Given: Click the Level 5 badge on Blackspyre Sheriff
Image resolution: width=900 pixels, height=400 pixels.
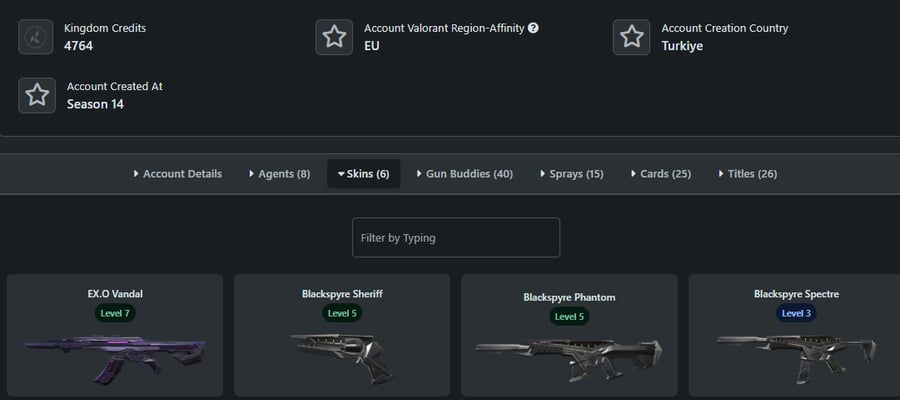Looking at the screenshot, I should pos(342,313).
